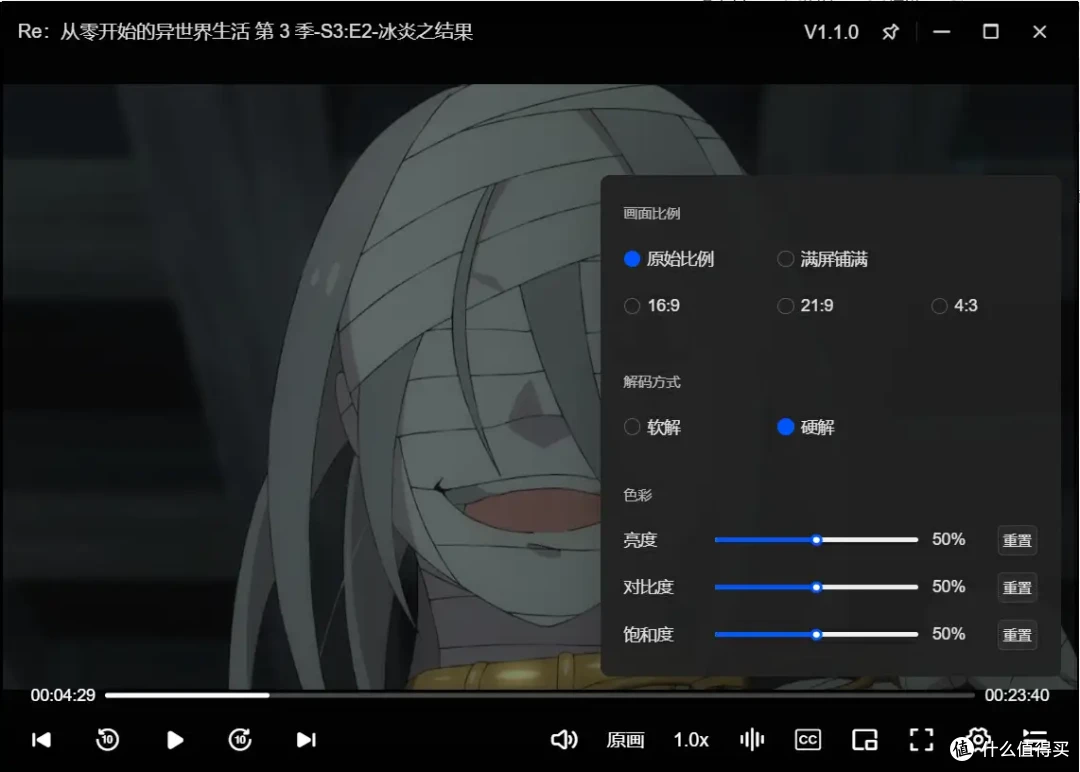This screenshot has width=1080, height=772.
Task: Choose the 21:9 aspect ratio
Action: click(x=805, y=306)
